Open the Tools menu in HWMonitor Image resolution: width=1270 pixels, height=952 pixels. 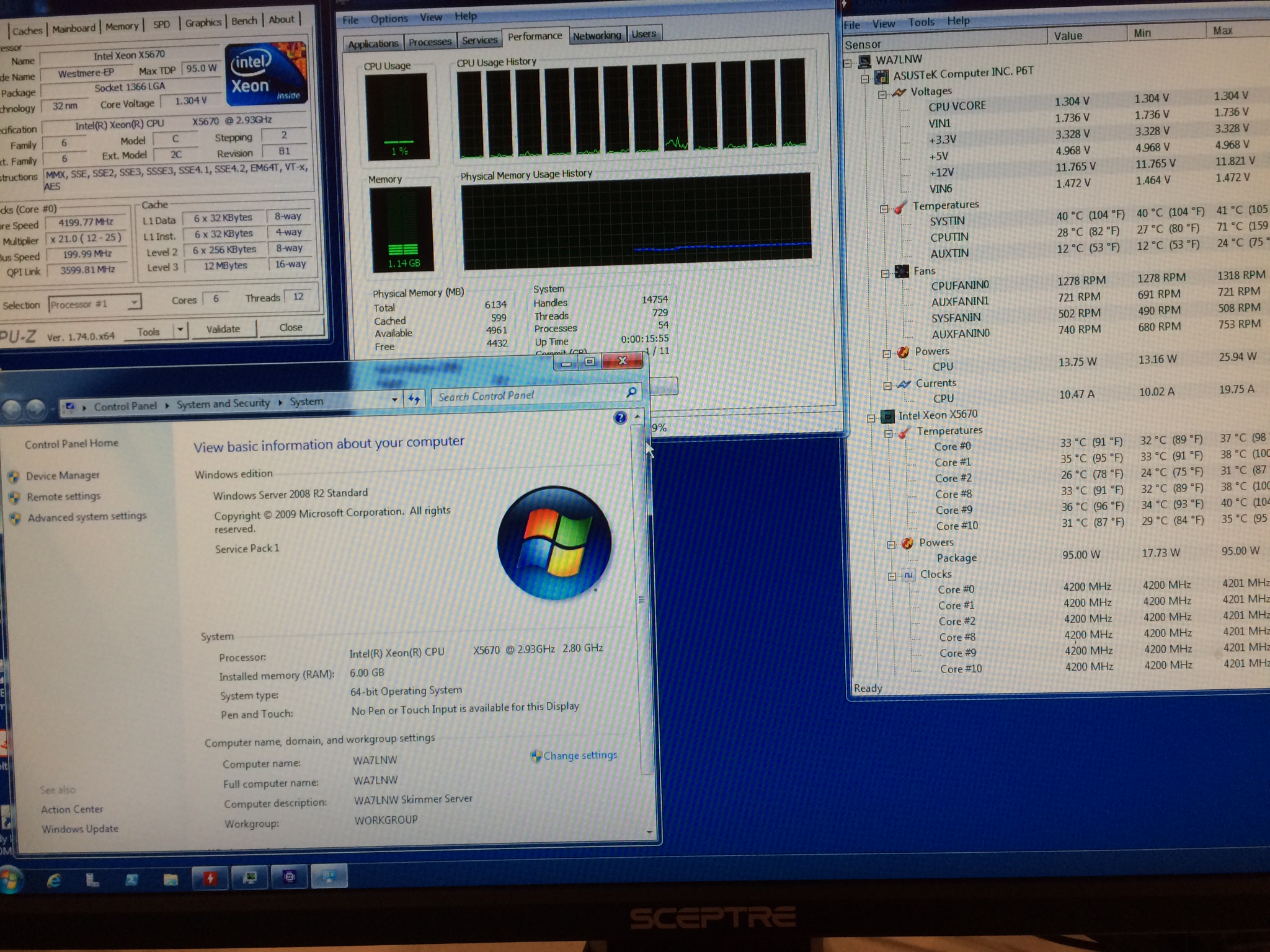tap(921, 22)
